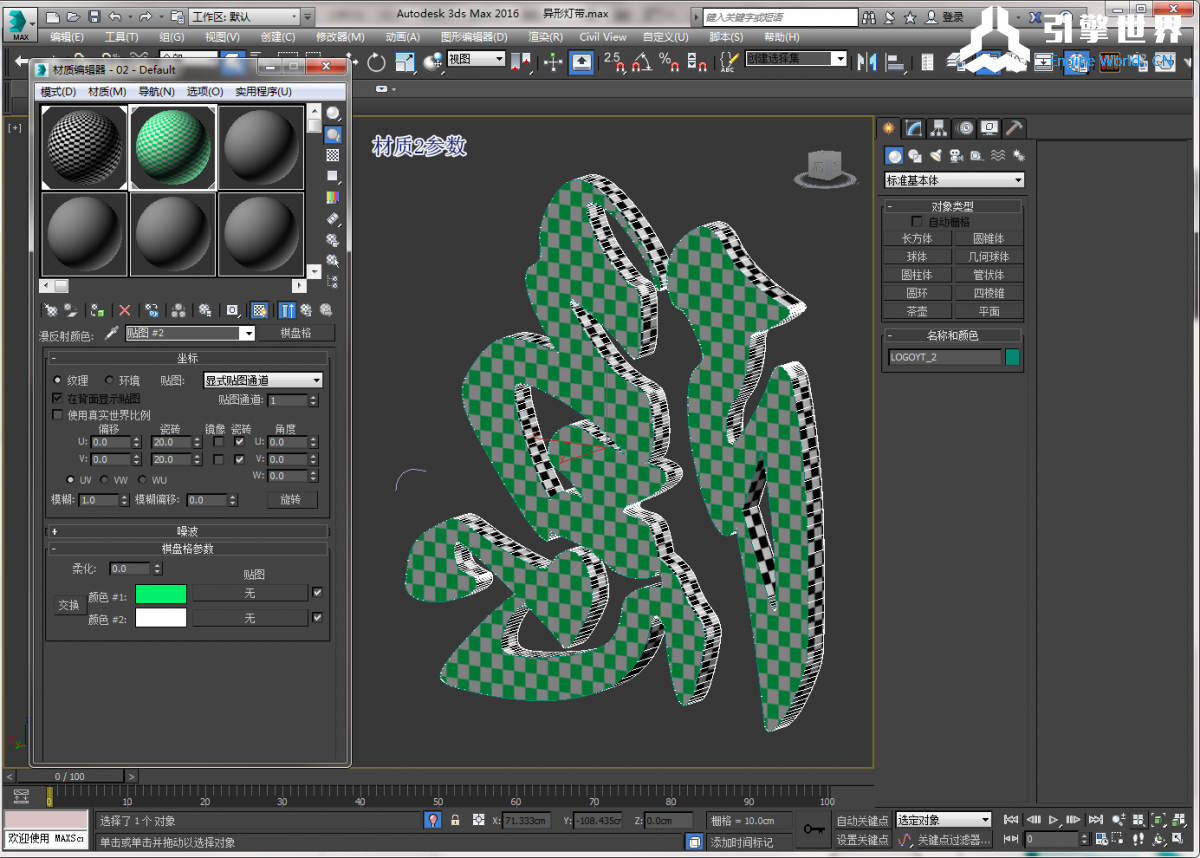Click the 交换 swap colors button
Viewport: 1200px width, 858px height.
tap(68, 605)
